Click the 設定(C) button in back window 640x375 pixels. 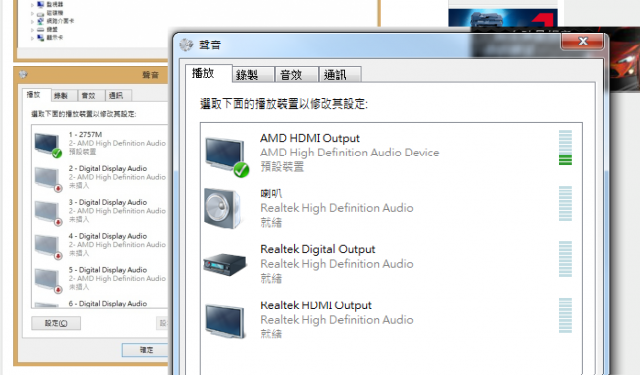pos(56,323)
